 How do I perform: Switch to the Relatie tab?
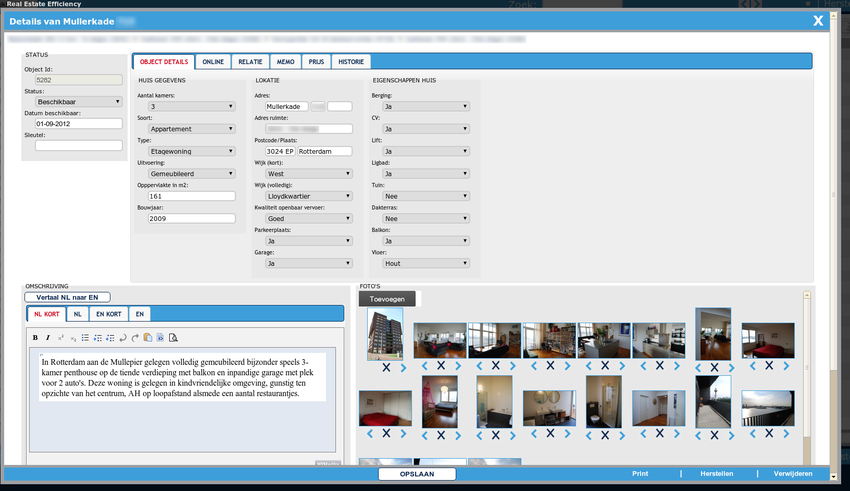coord(250,62)
